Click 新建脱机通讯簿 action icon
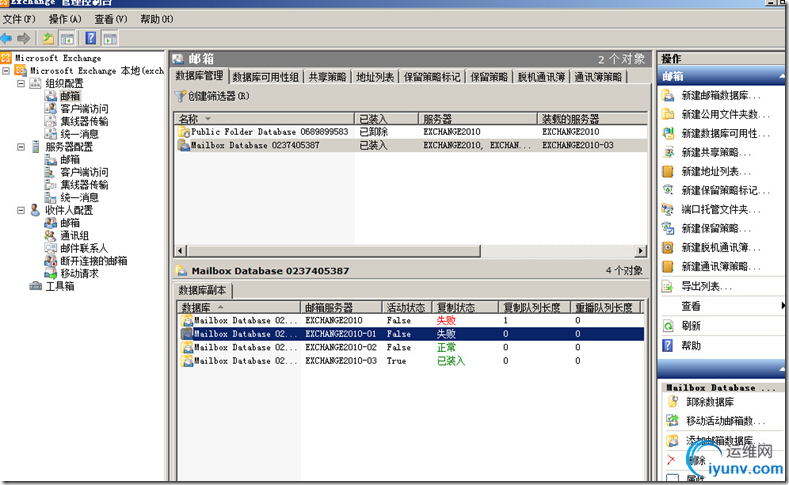 pyautogui.click(x=668, y=248)
